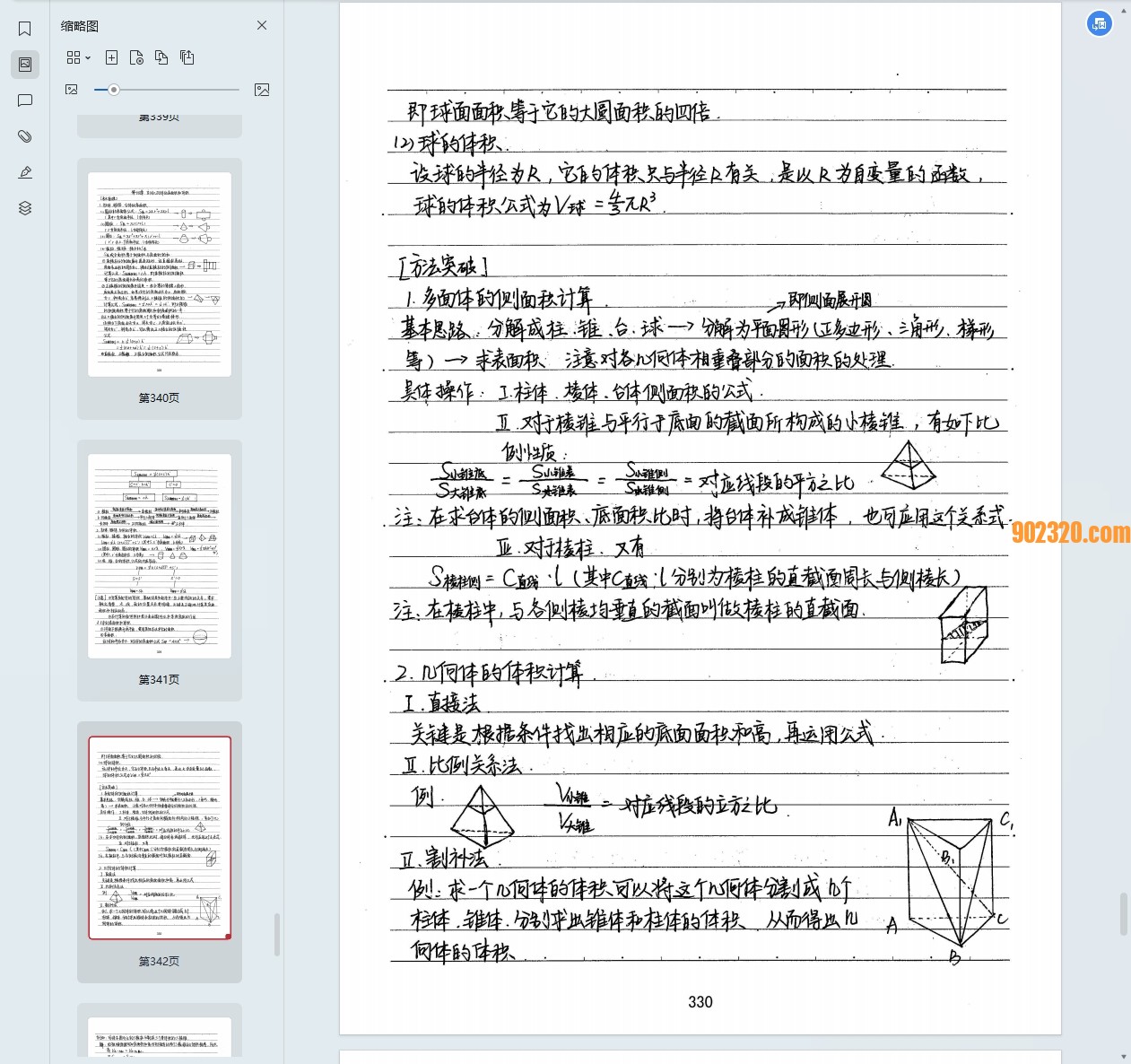Open the attachments paperclip panel
Screen dimensions: 1131x1064
tap(25, 136)
